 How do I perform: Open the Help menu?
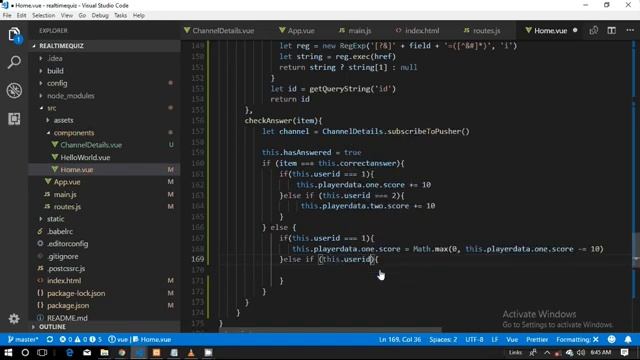(x=139, y=16)
